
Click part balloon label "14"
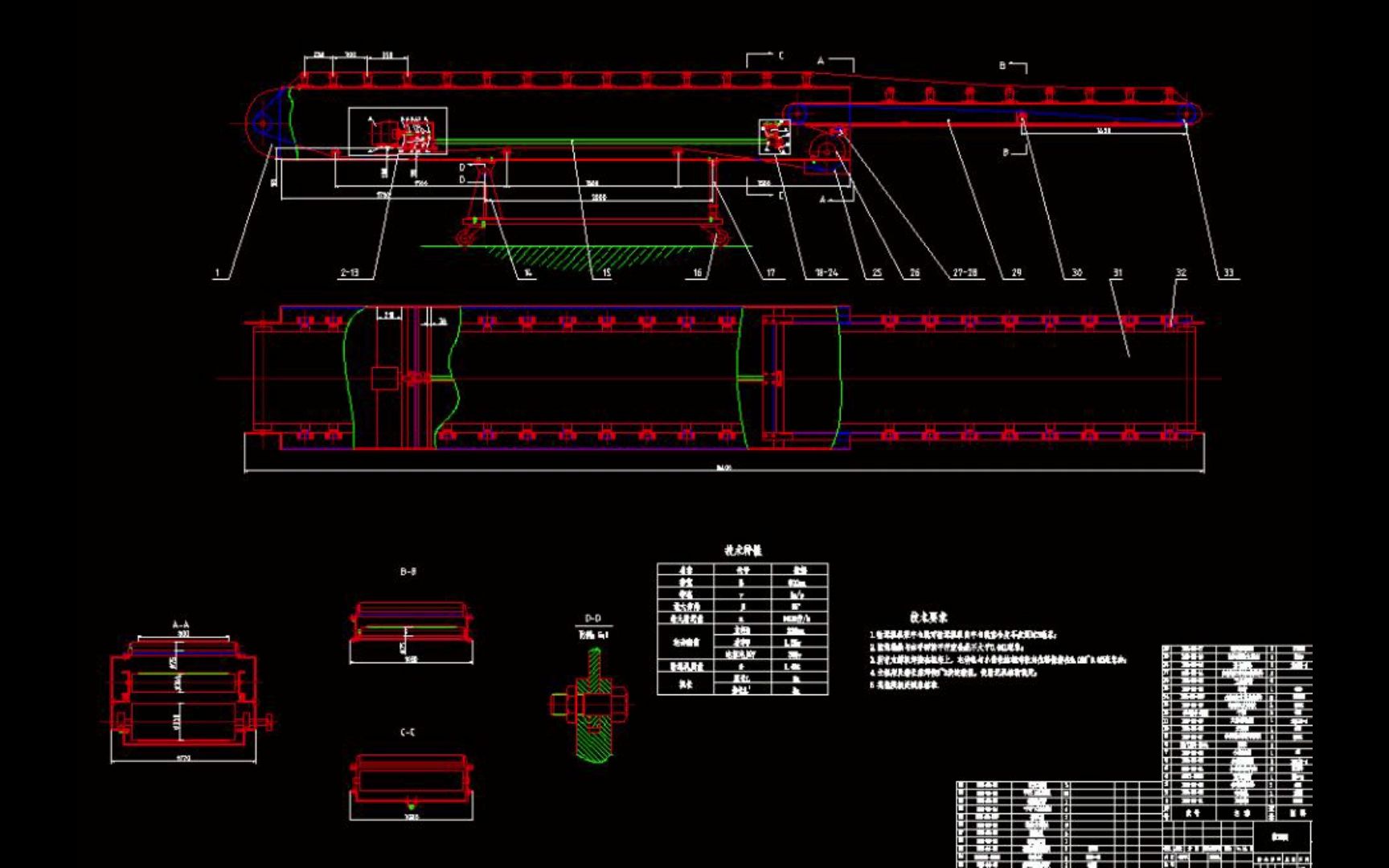pyautogui.click(x=528, y=273)
